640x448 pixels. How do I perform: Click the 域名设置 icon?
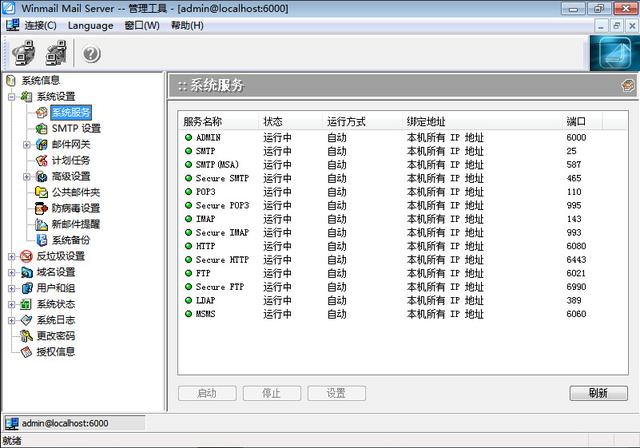(27, 272)
